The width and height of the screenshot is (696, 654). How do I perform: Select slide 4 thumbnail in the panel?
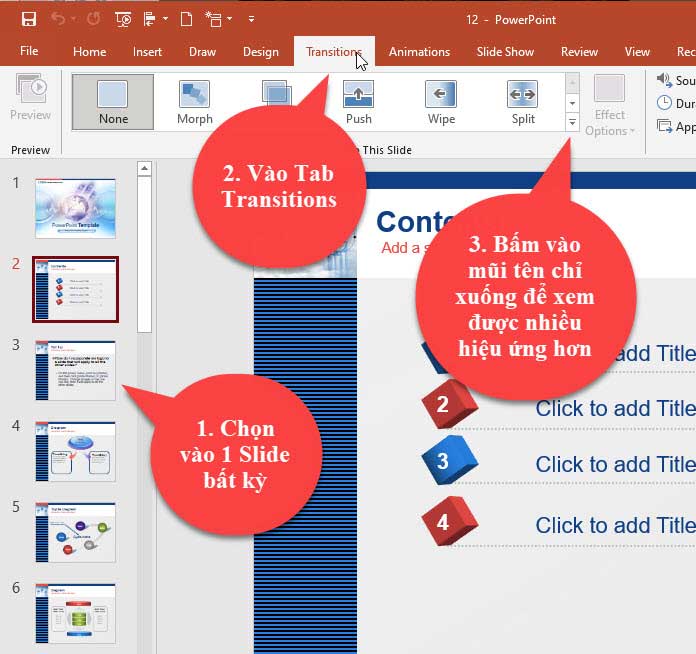coord(75,451)
